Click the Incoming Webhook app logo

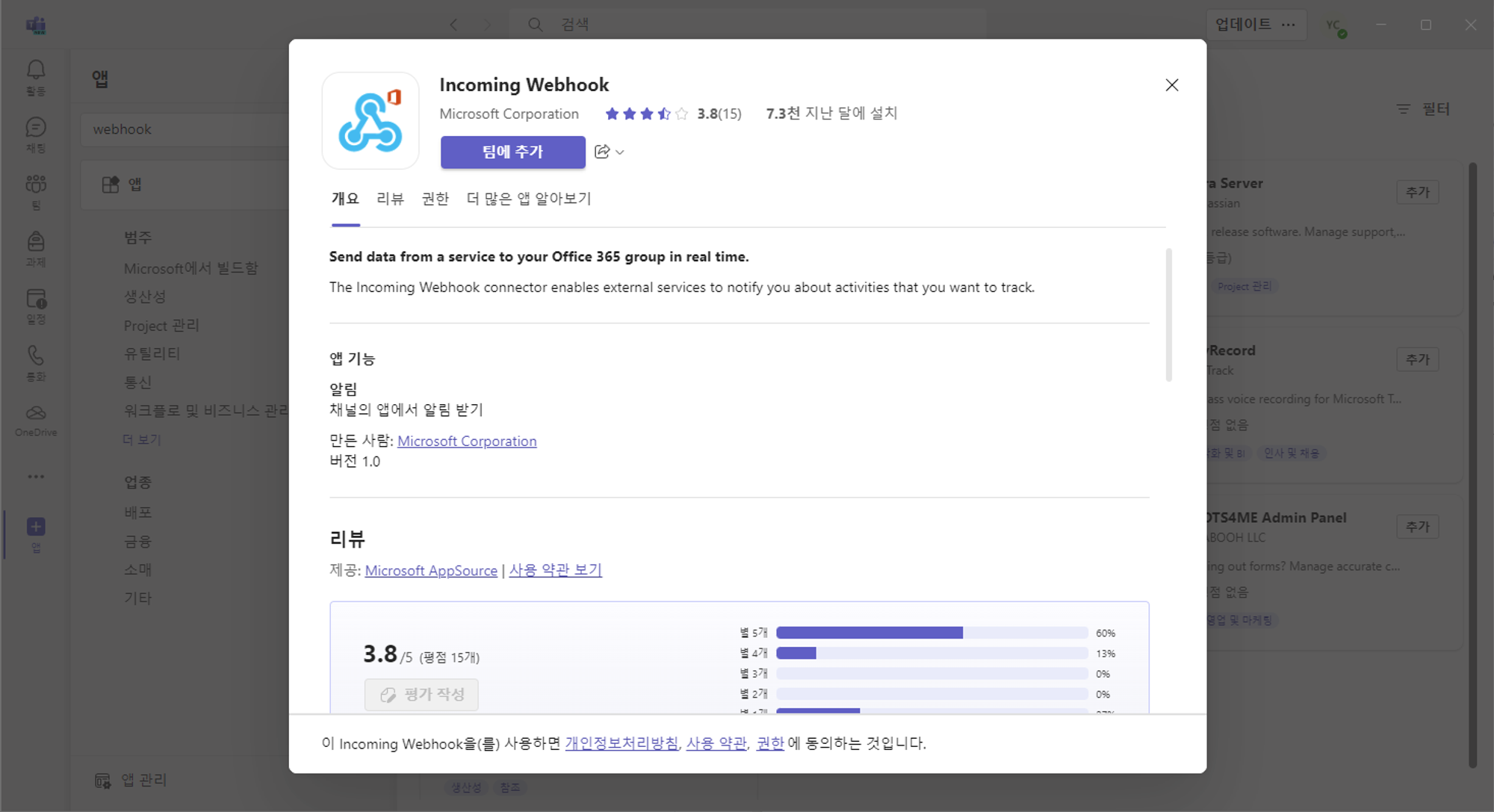(x=371, y=121)
